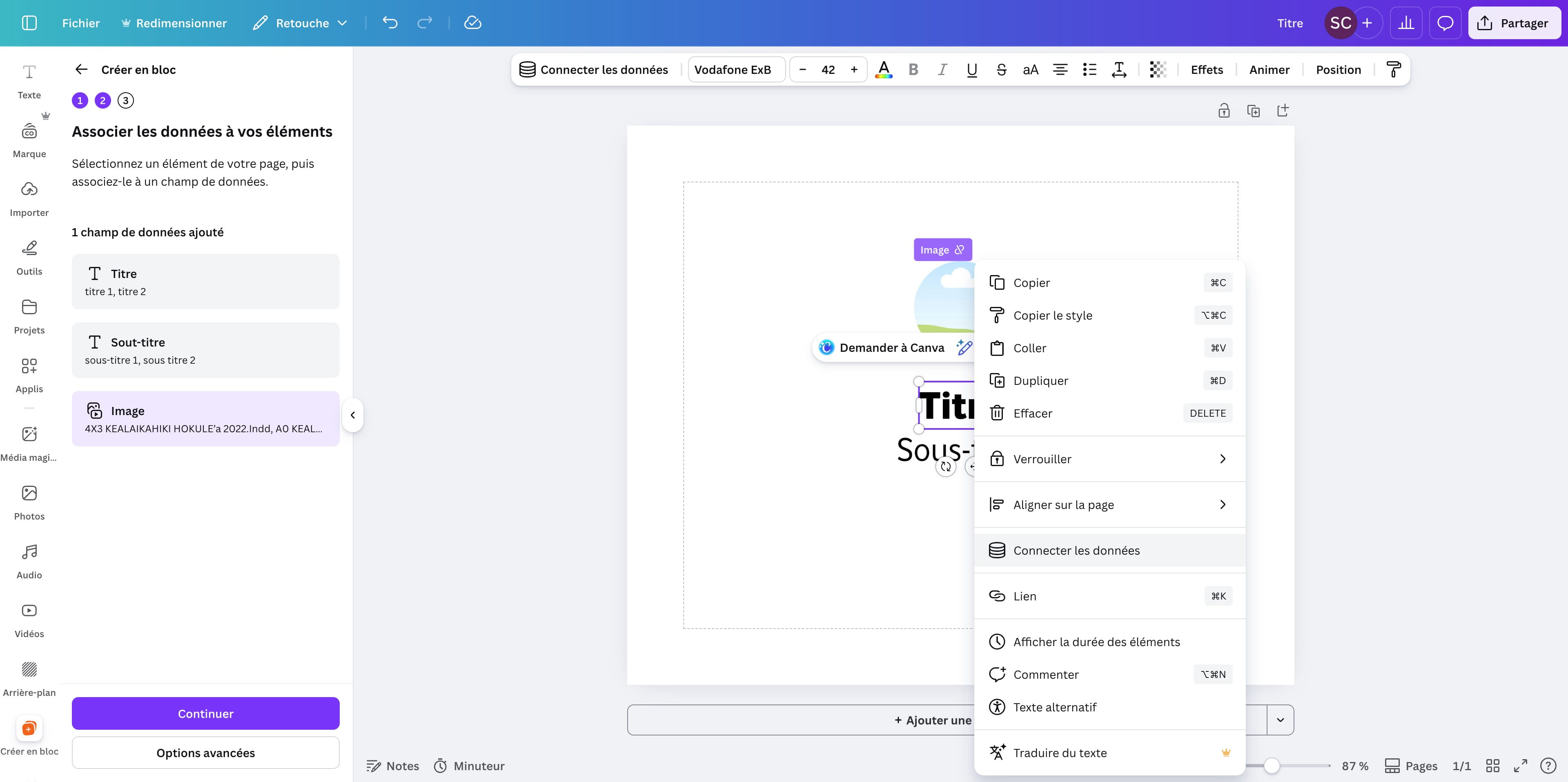Expand the Aligner sur la page submenu
The width and height of the screenshot is (1568, 782).
[x=1110, y=504]
